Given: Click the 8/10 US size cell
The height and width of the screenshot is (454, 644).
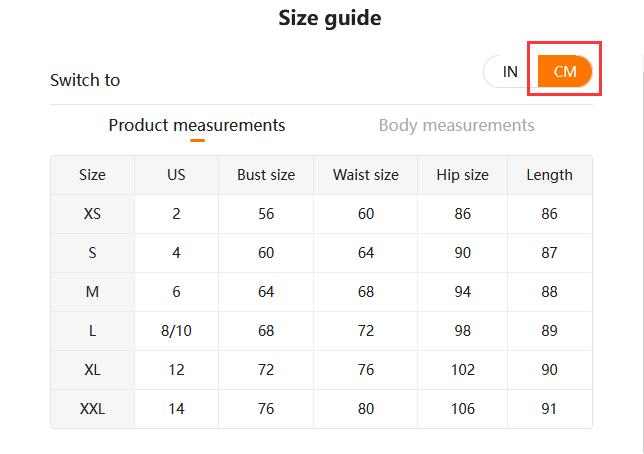Looking at the screenshot, I should [176, 331].
